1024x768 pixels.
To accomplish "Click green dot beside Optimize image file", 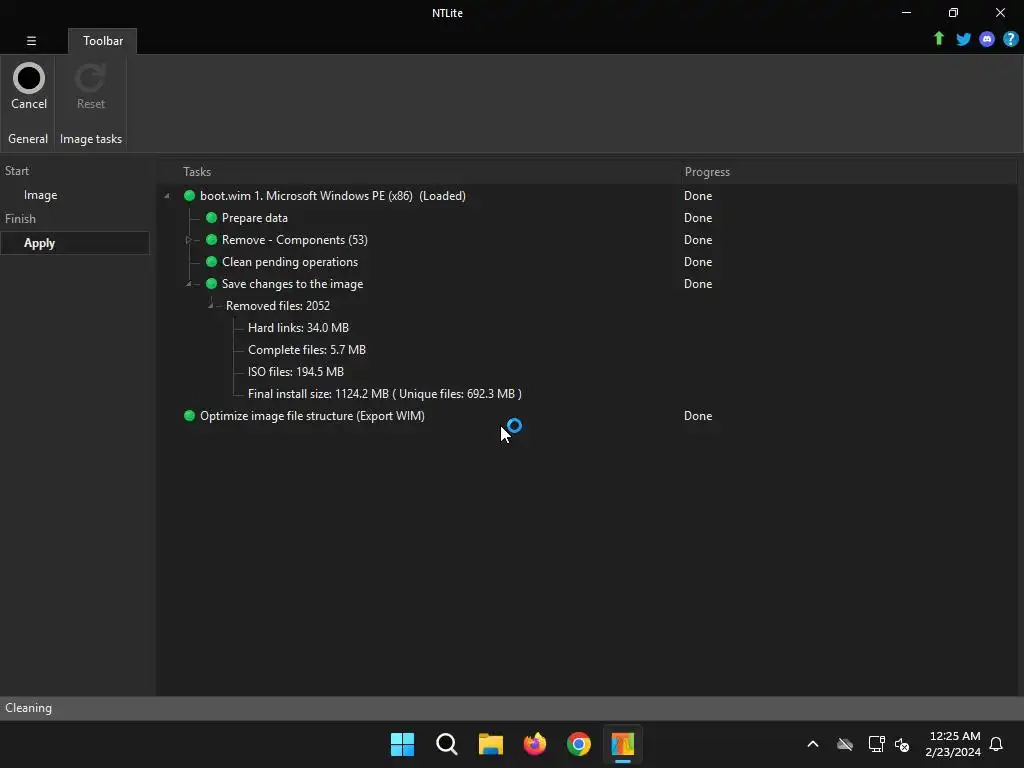I will [x=189, y=415].
